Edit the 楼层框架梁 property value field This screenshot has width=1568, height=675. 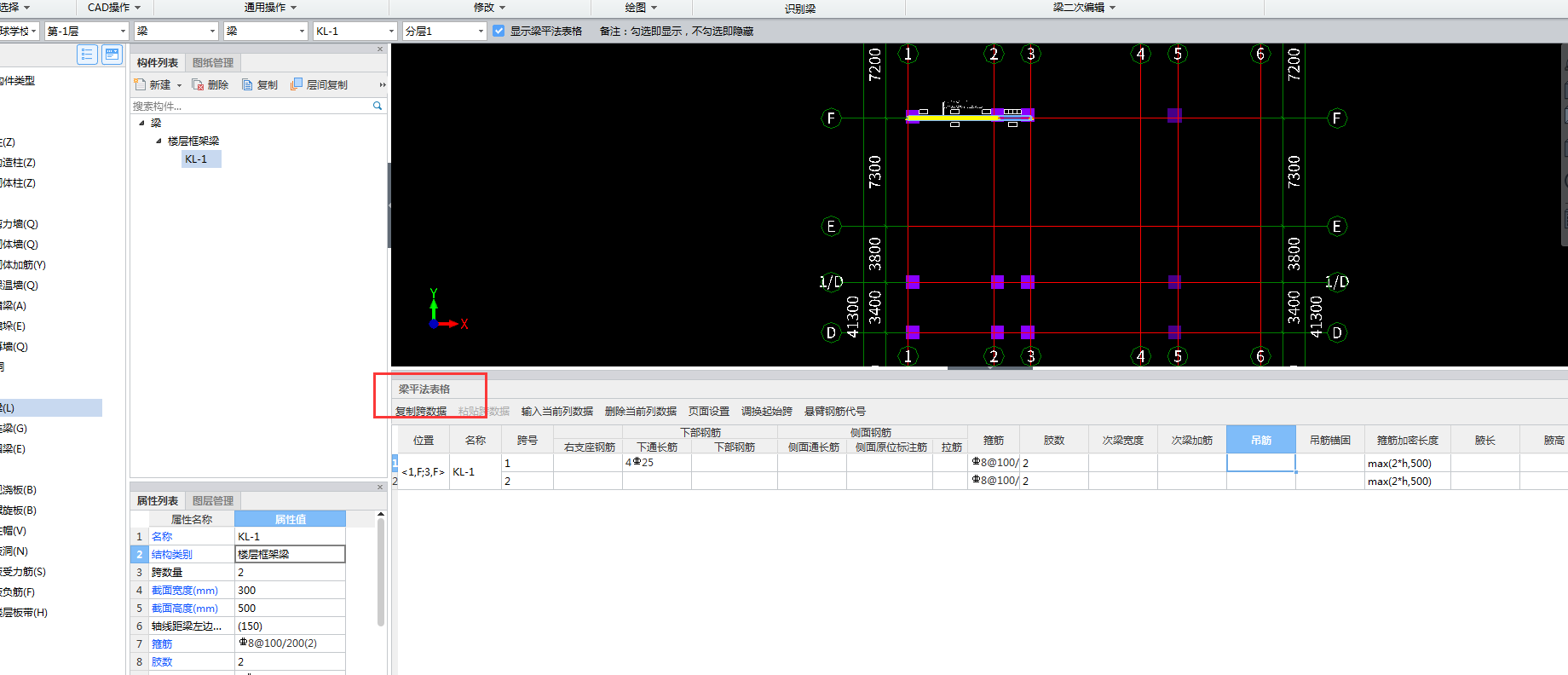pos(290,555)
